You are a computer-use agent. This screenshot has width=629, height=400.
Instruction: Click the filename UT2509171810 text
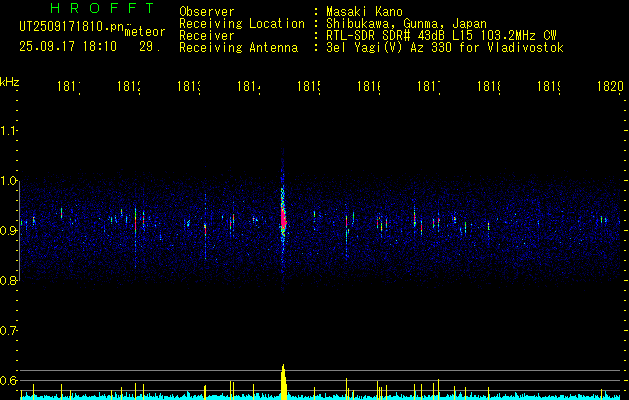(71, 27)
